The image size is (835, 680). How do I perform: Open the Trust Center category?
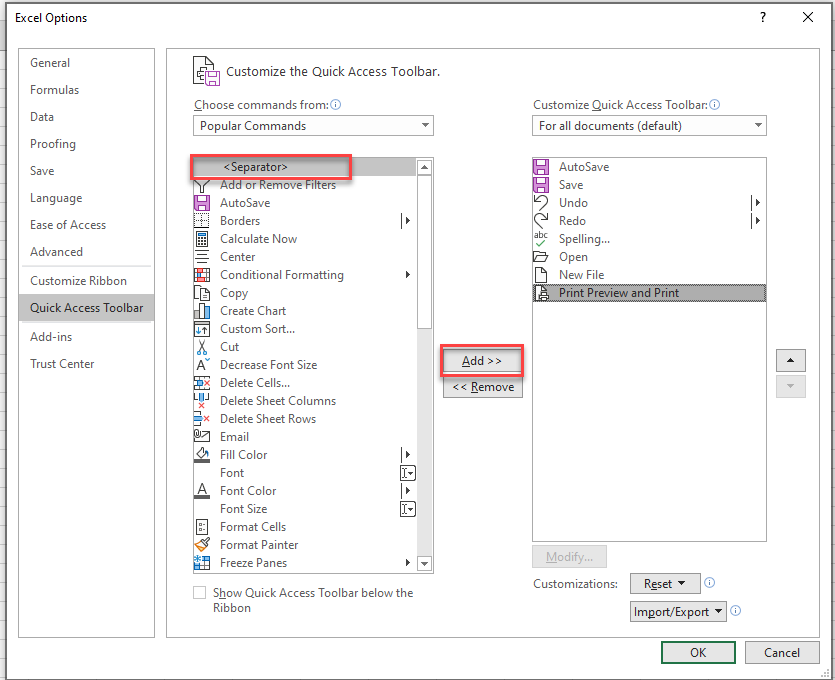(x=86, y=364)
